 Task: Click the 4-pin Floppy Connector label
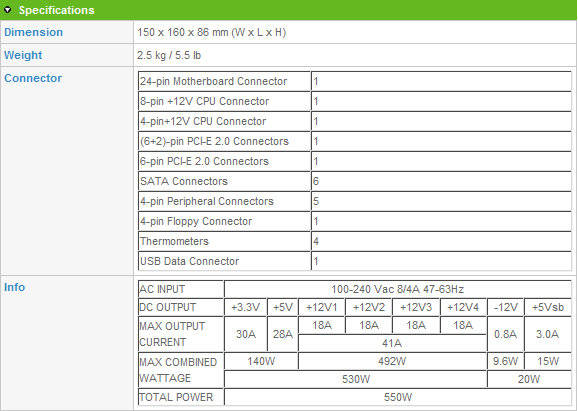click(196, 221)
